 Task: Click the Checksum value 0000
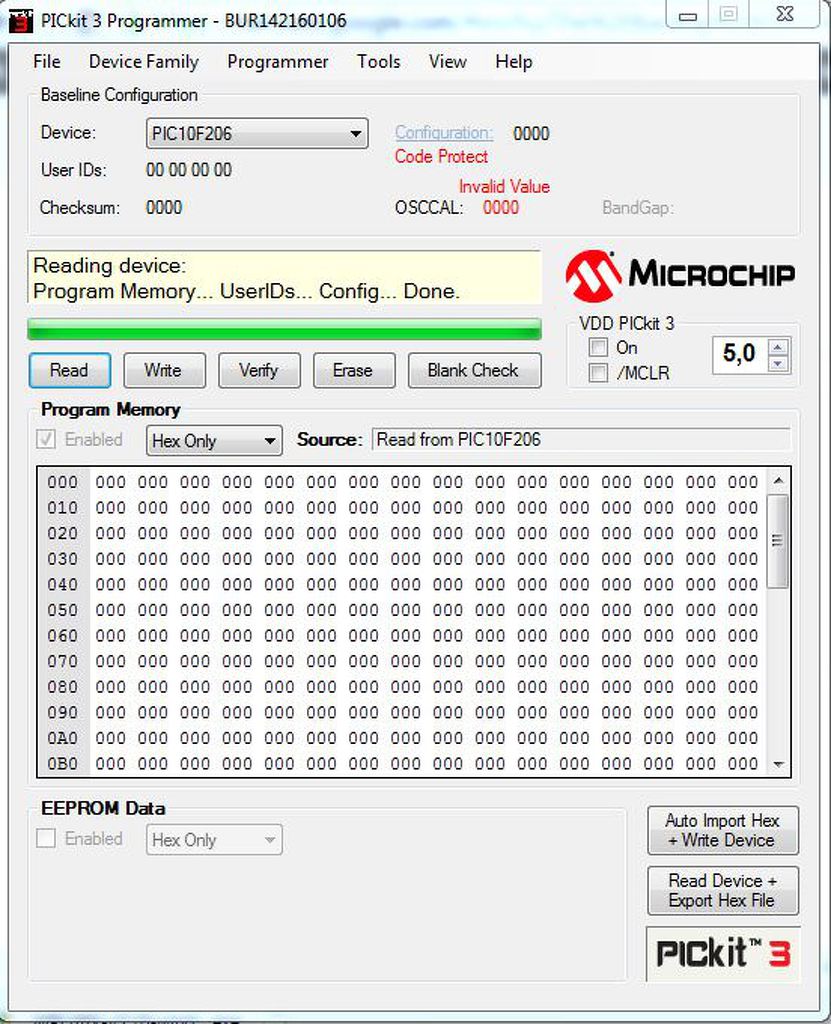point(164,208)
